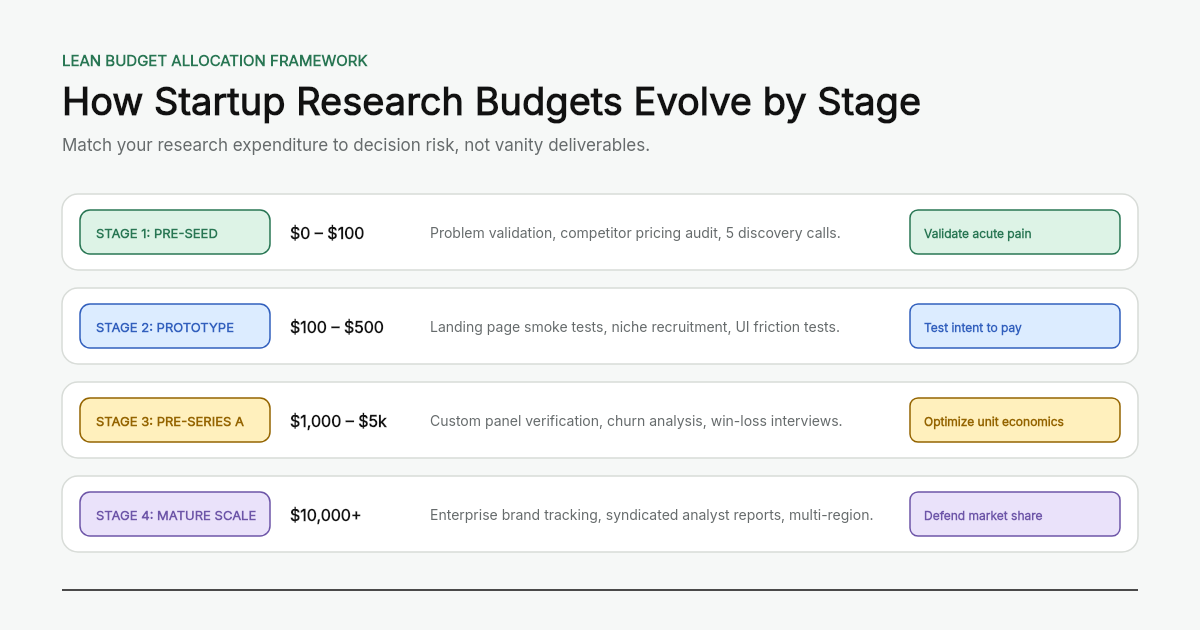The image size is (1200, 630).
Task: Click the '$1,000 – $5k' budget value
Action: point(338,421)
